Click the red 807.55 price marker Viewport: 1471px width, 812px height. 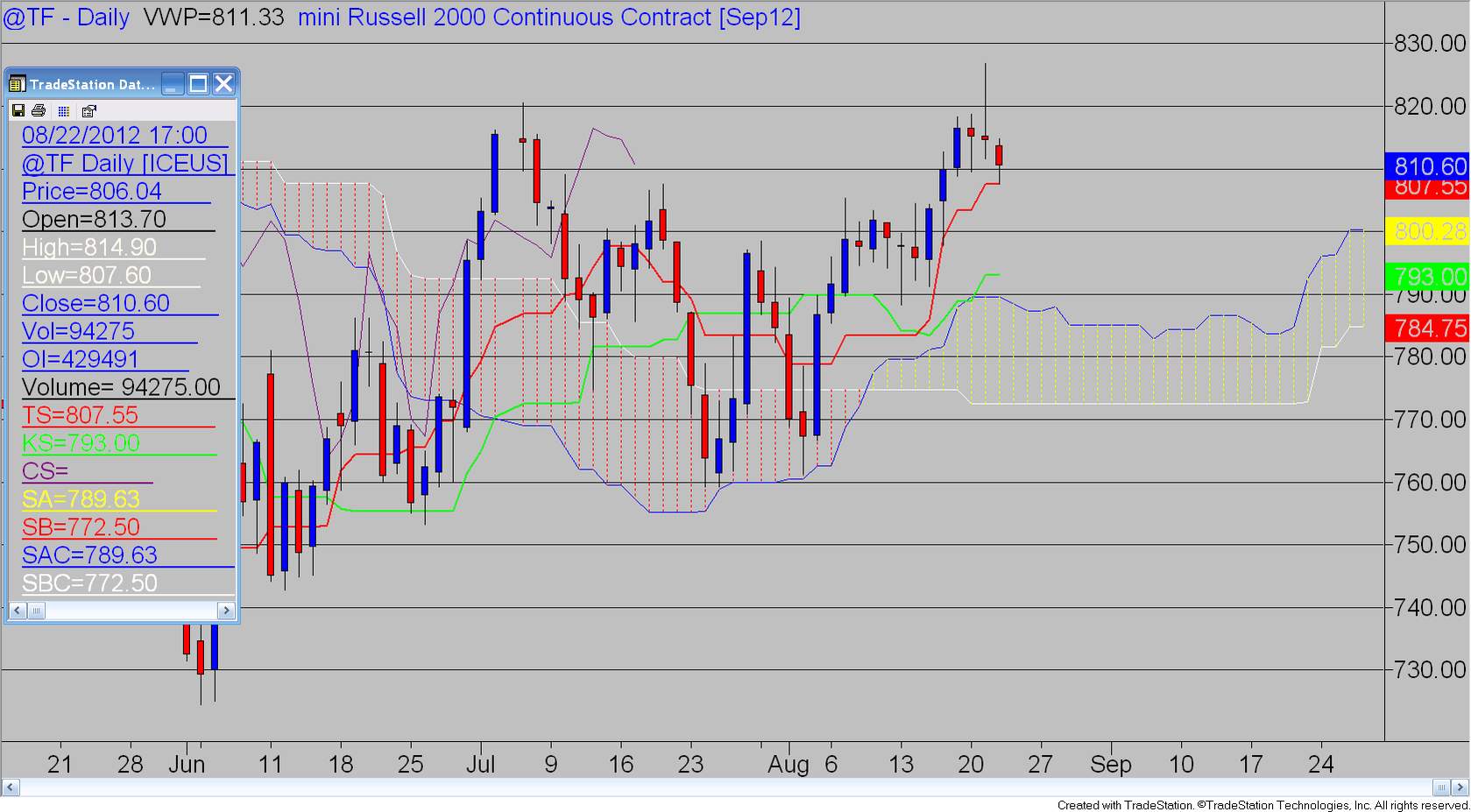click(x=1426, y=188)
